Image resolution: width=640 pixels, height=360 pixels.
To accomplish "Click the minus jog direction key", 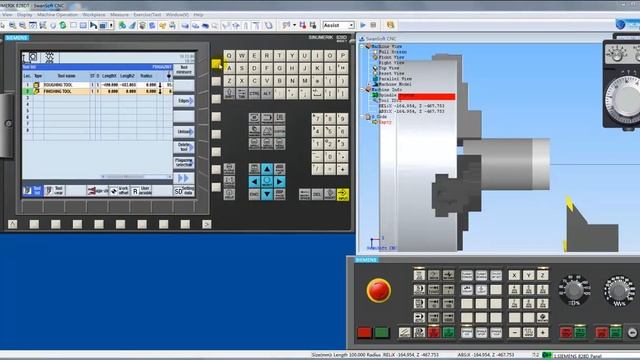I will tap(514, 333).
